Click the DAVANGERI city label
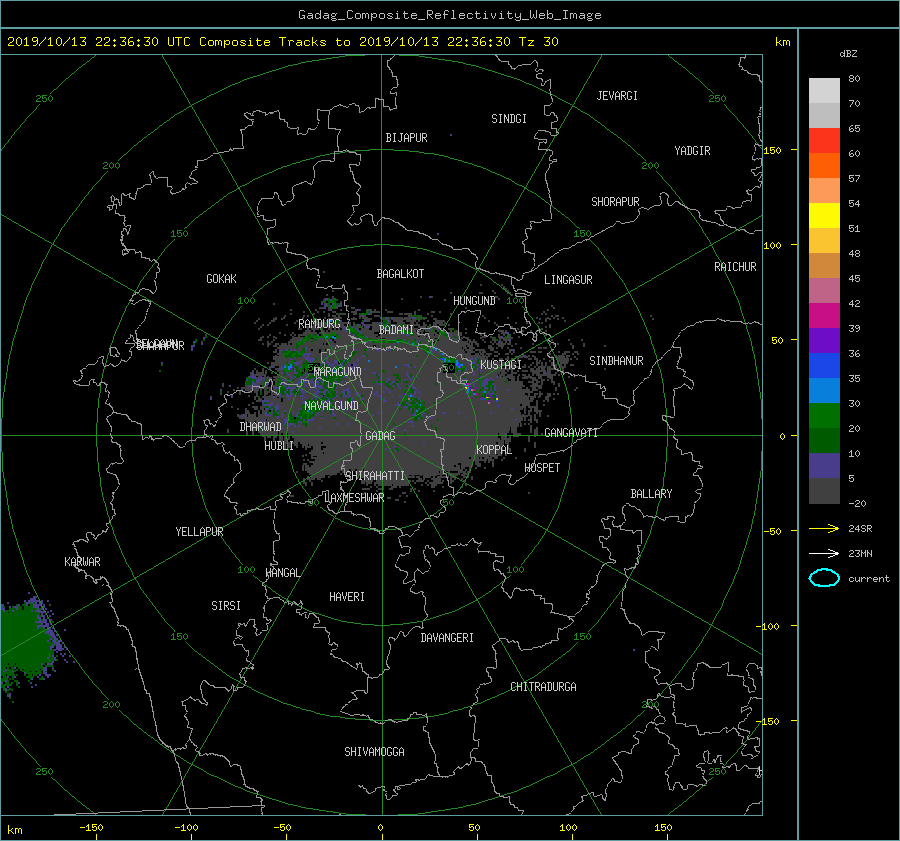 click(x=447, y=638)
